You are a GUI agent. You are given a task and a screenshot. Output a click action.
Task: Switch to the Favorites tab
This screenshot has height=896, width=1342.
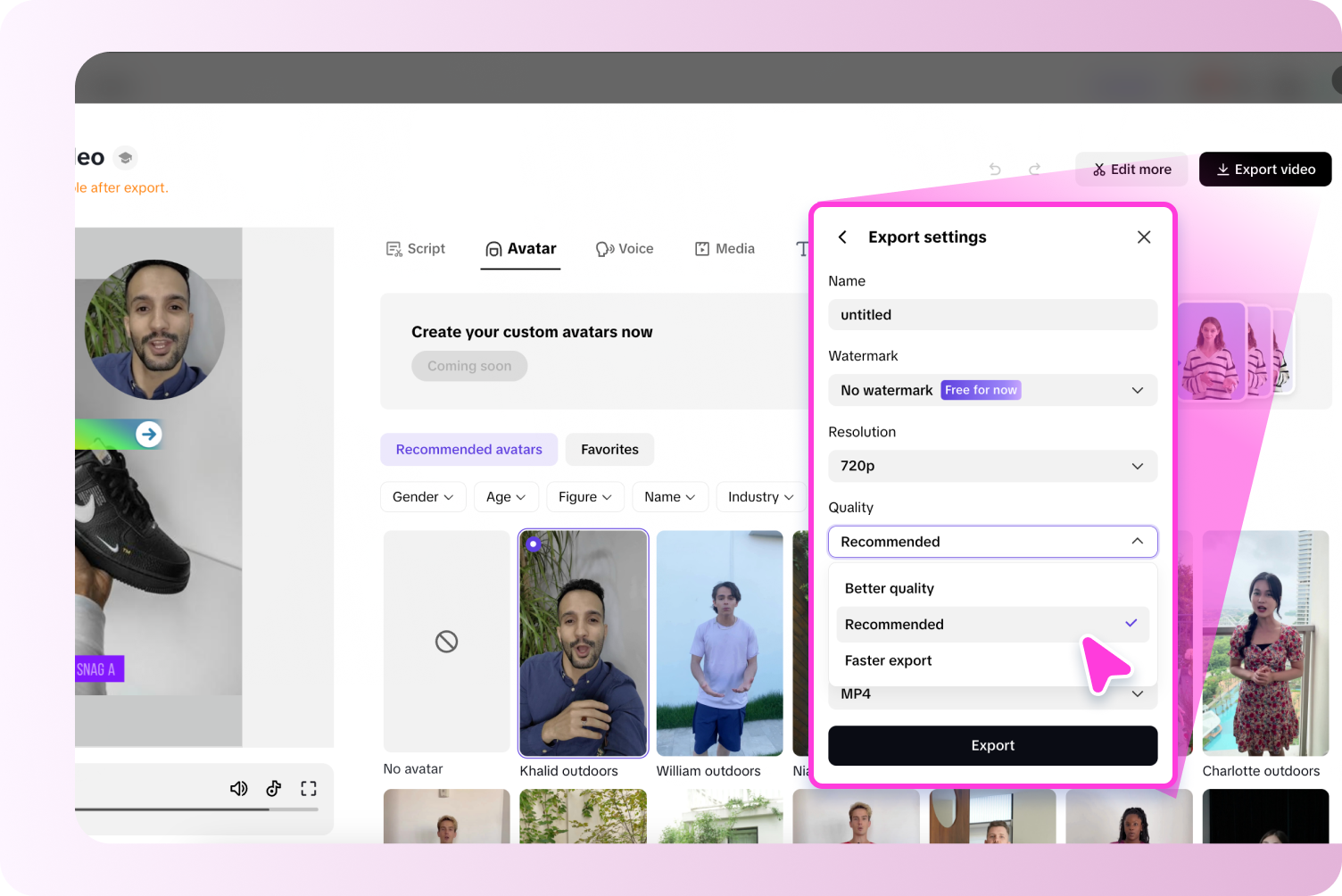[609, 449]
